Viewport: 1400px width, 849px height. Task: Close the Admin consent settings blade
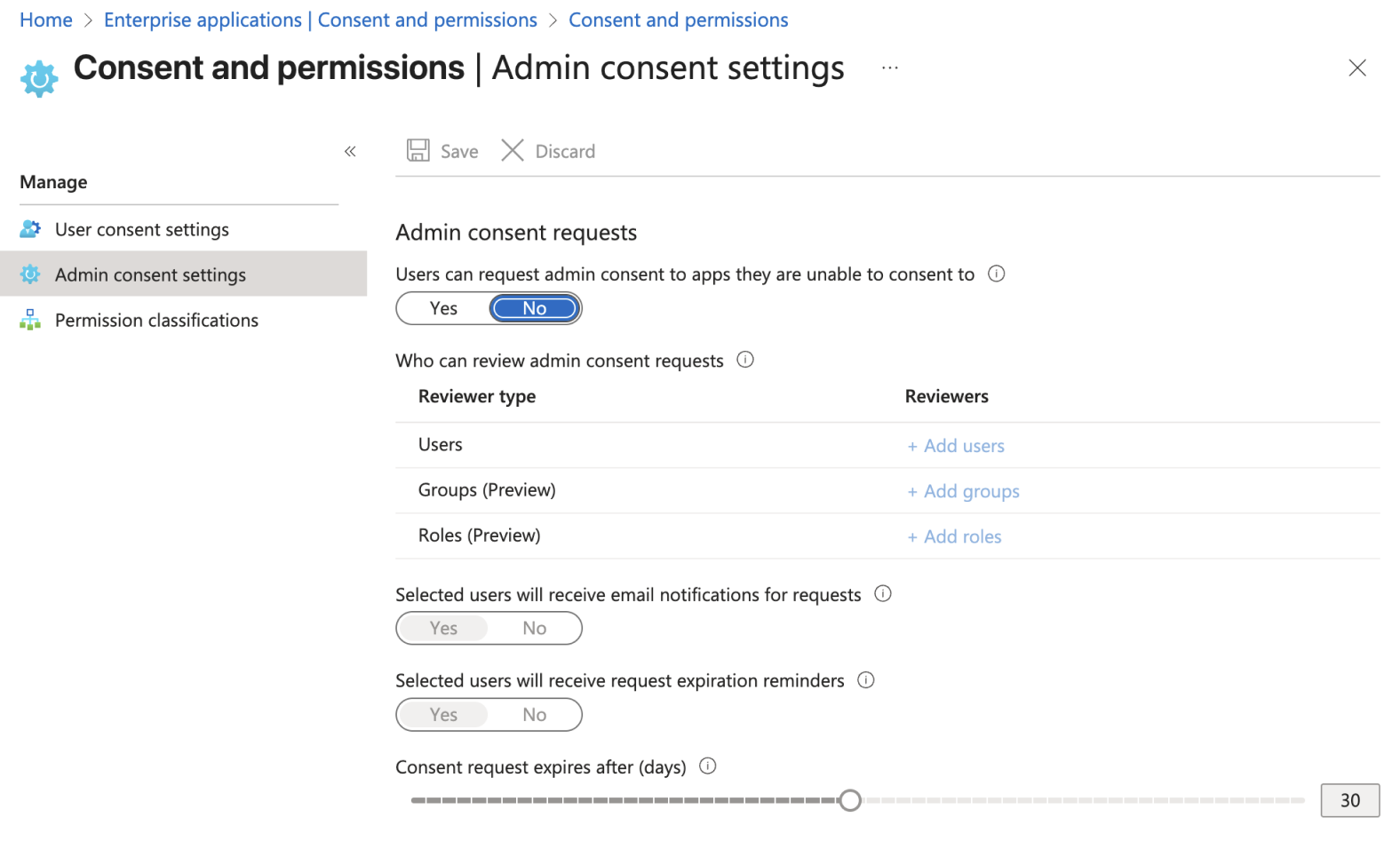1357,67
